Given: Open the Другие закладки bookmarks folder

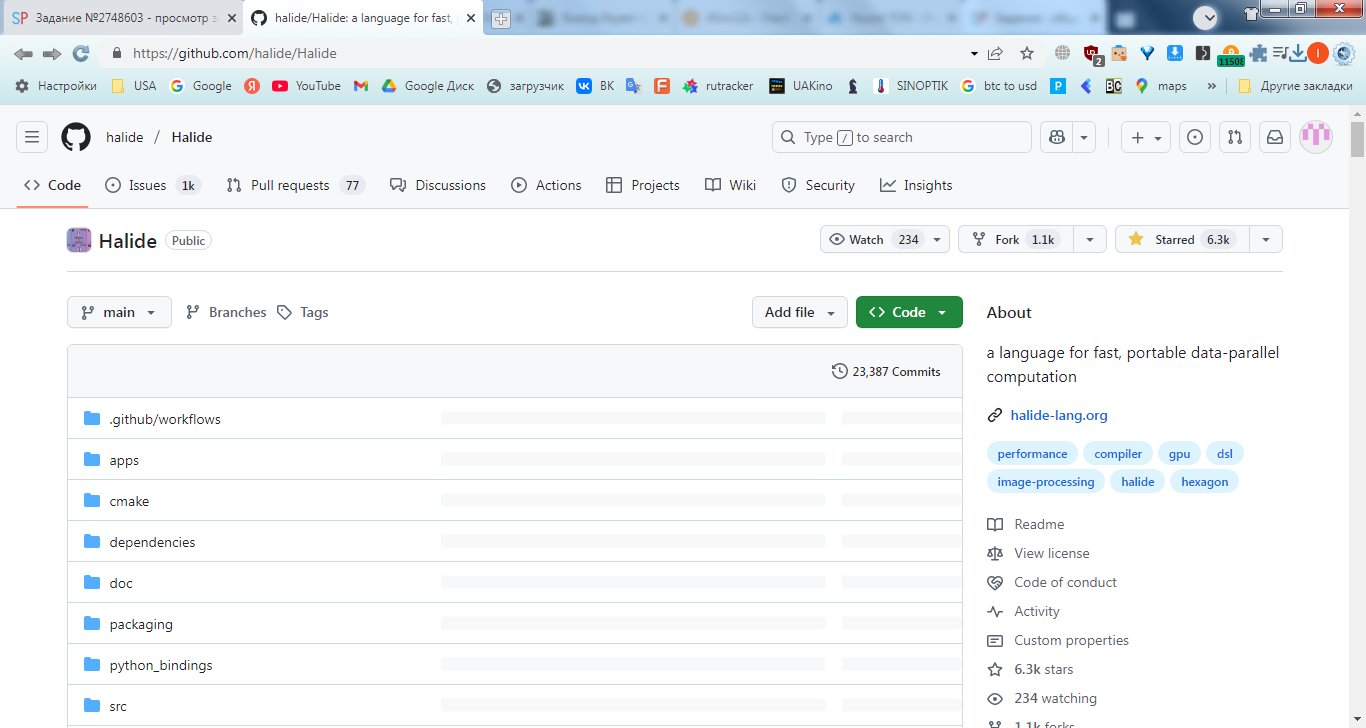Looking at the screenshot, I should [1297, 86].
